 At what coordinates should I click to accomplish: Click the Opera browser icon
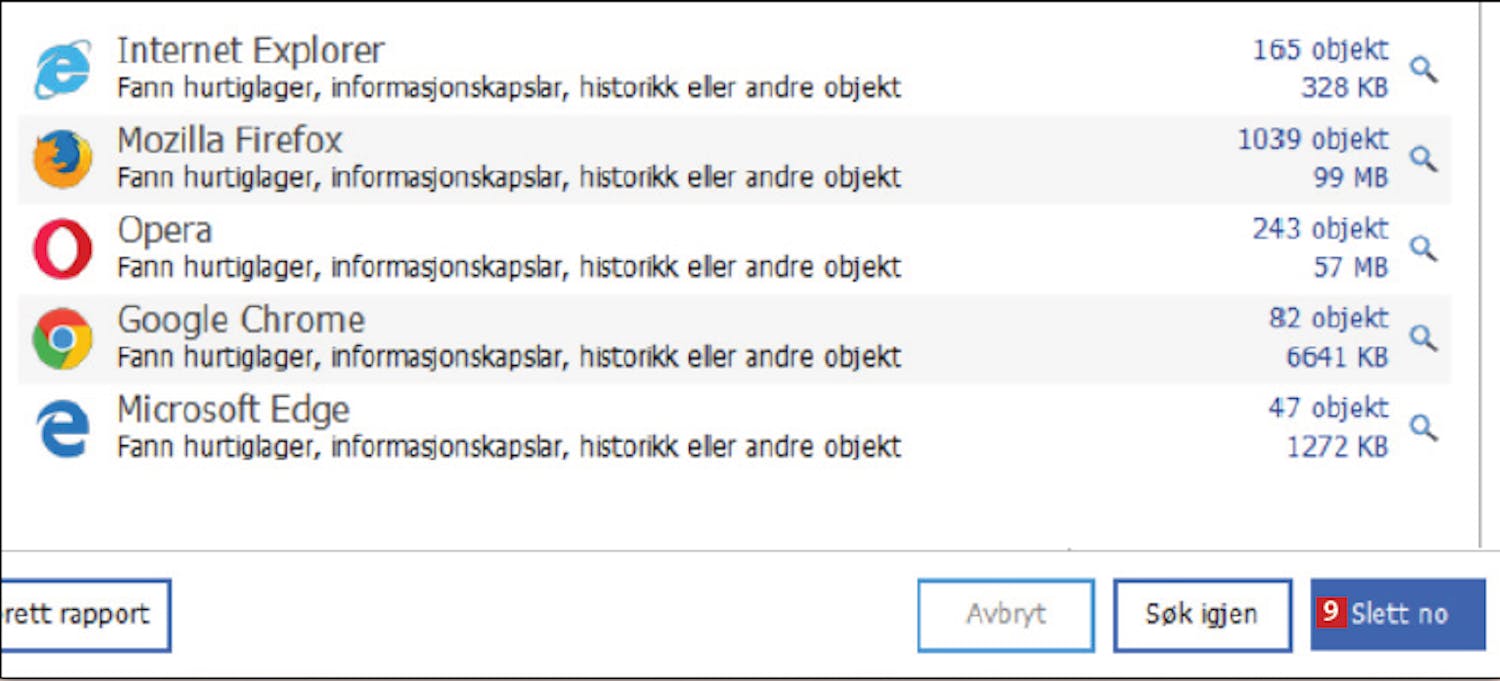click(62, 249)
